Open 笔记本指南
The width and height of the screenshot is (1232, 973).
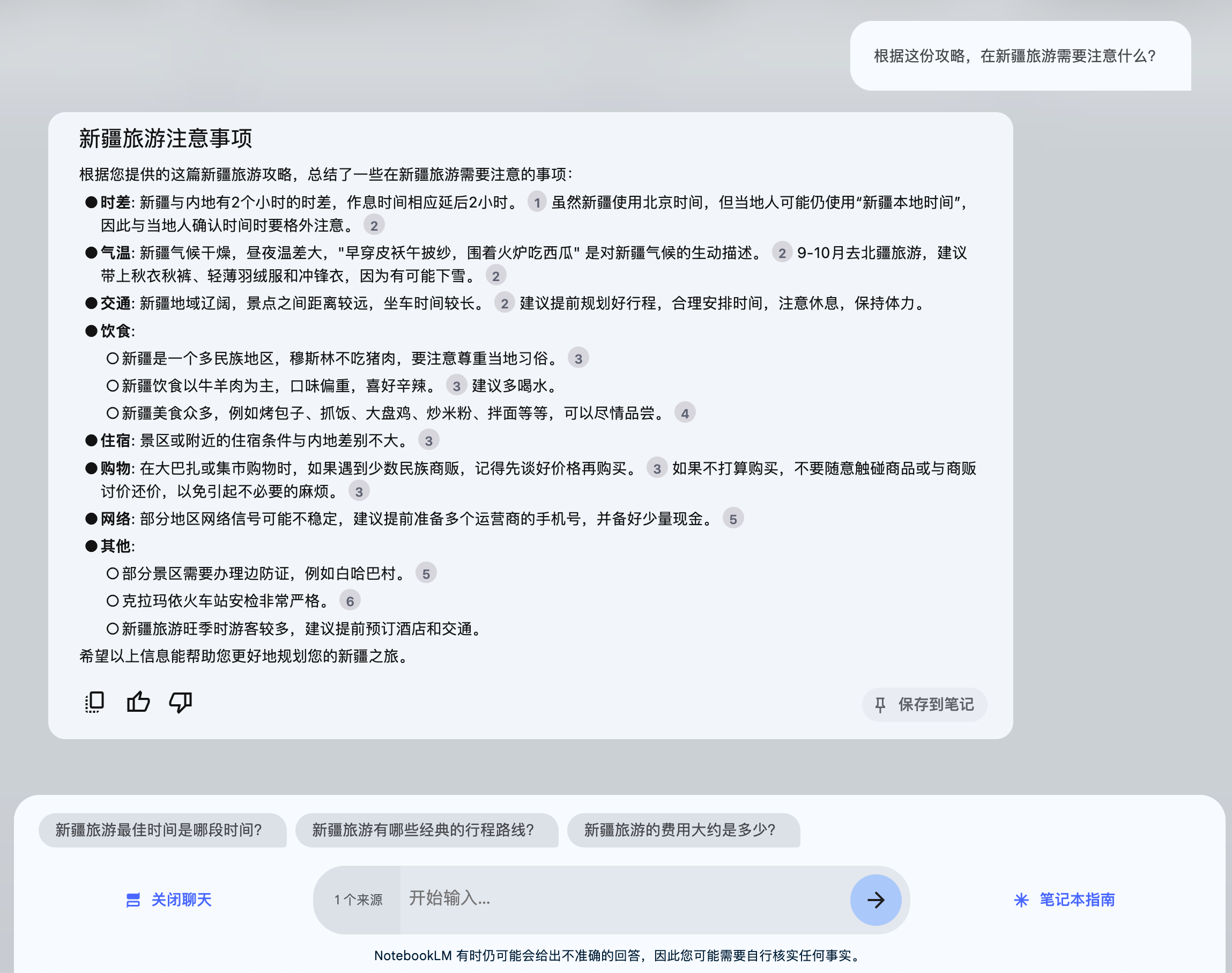click(1064, 900)
